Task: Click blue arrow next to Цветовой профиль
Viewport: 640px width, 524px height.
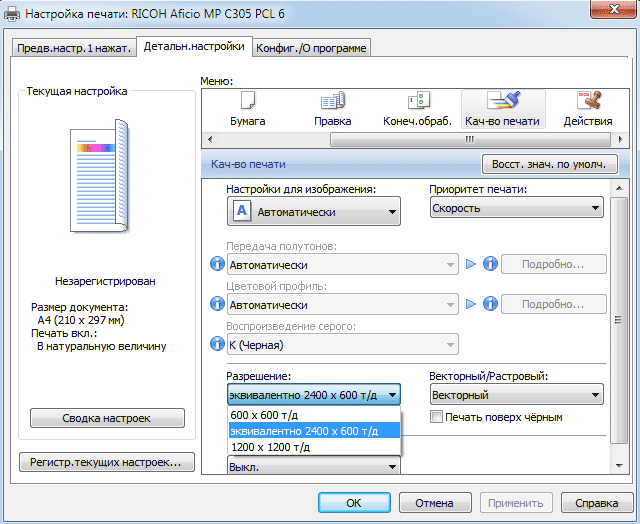Action: [471, 304]
